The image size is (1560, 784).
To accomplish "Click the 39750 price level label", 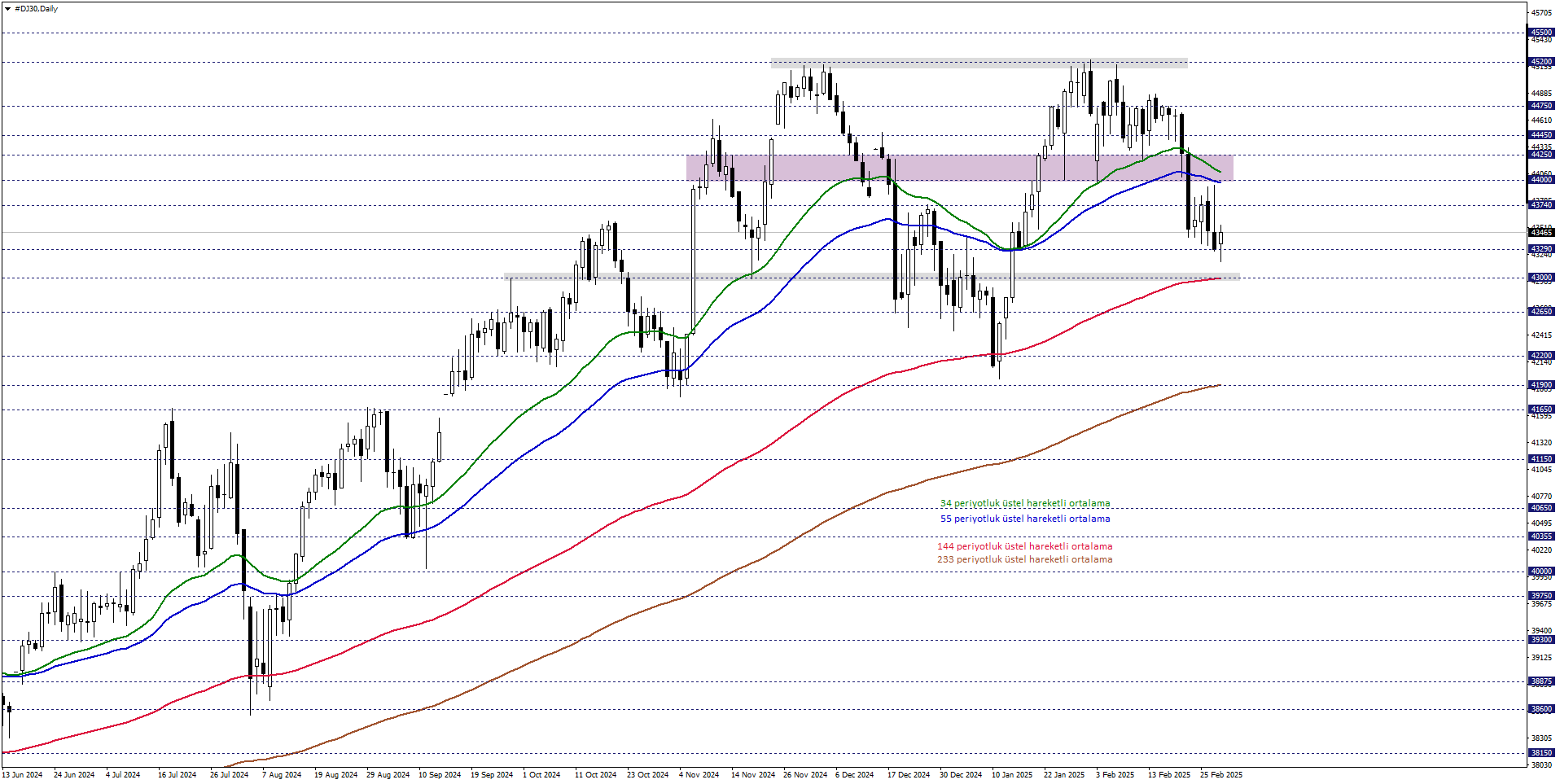I will click(1541, 596).
